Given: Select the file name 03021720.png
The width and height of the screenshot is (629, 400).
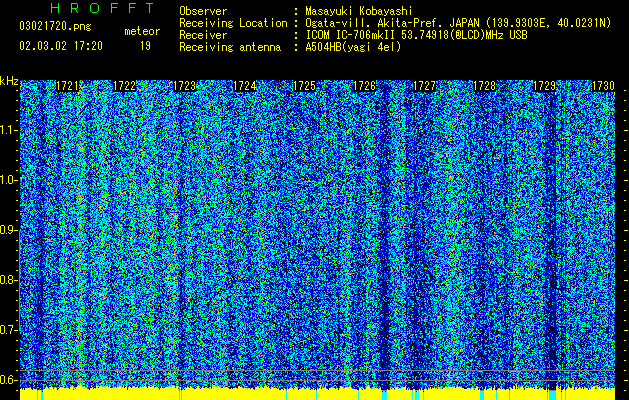Looking at the screenshot, I should coord(55,27).
